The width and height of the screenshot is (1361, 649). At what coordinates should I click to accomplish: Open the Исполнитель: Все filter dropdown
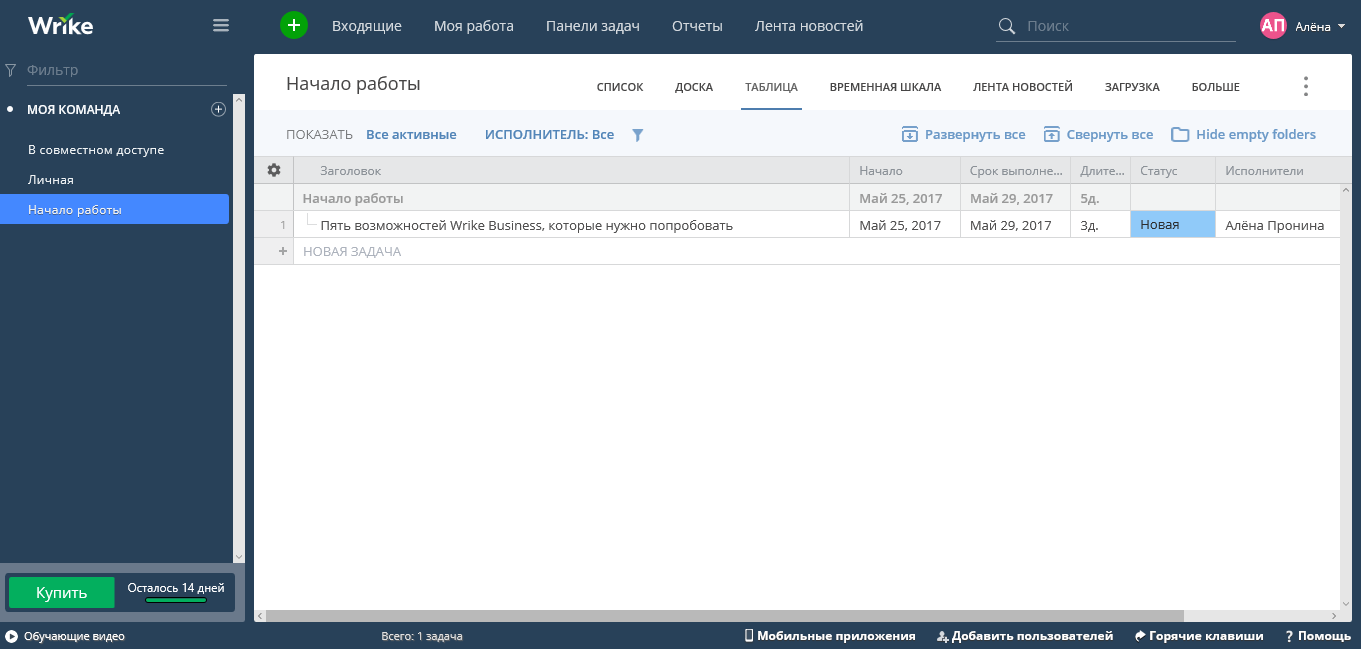coord(549,135)
